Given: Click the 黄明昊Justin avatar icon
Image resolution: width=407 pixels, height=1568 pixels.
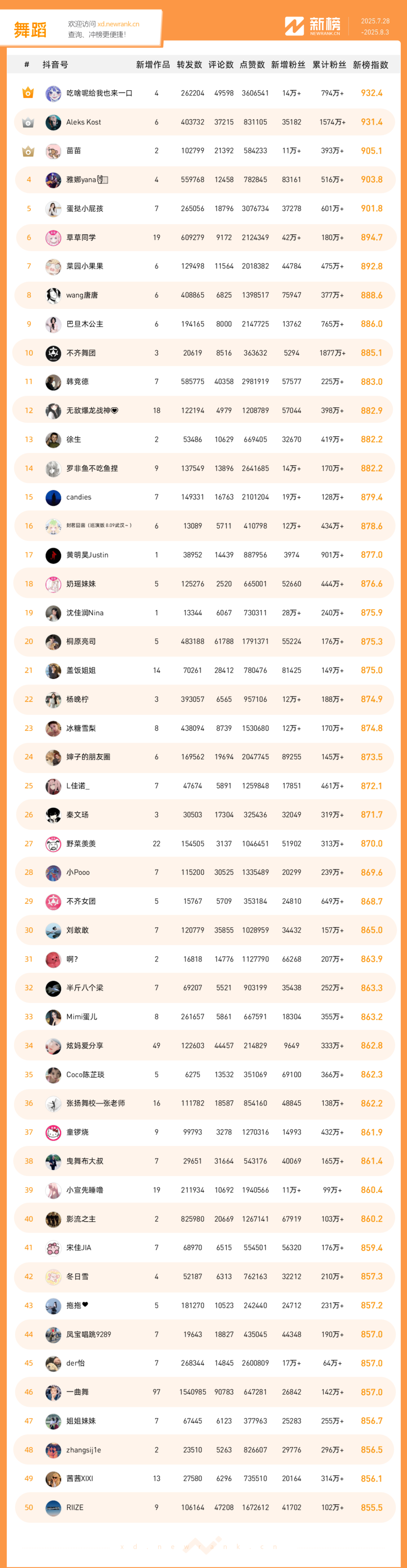Looking at the screenshot, I should tap(53, 555).
